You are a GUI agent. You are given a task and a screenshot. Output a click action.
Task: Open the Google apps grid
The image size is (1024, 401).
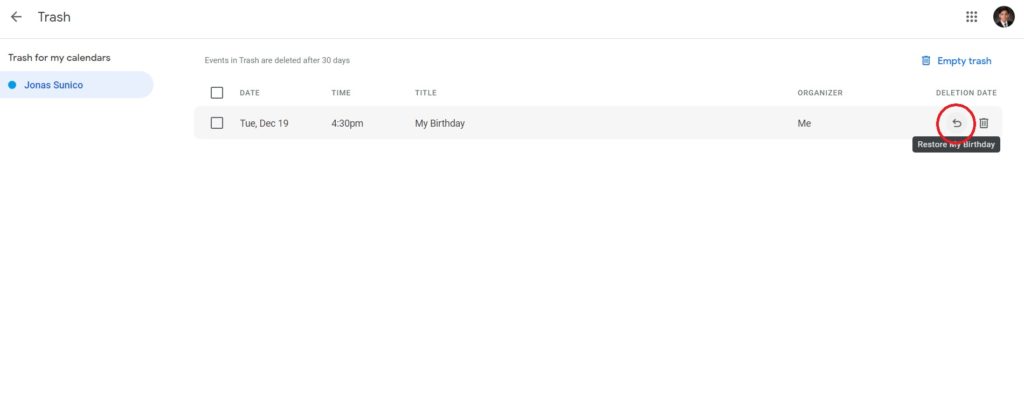click(971, 17)
